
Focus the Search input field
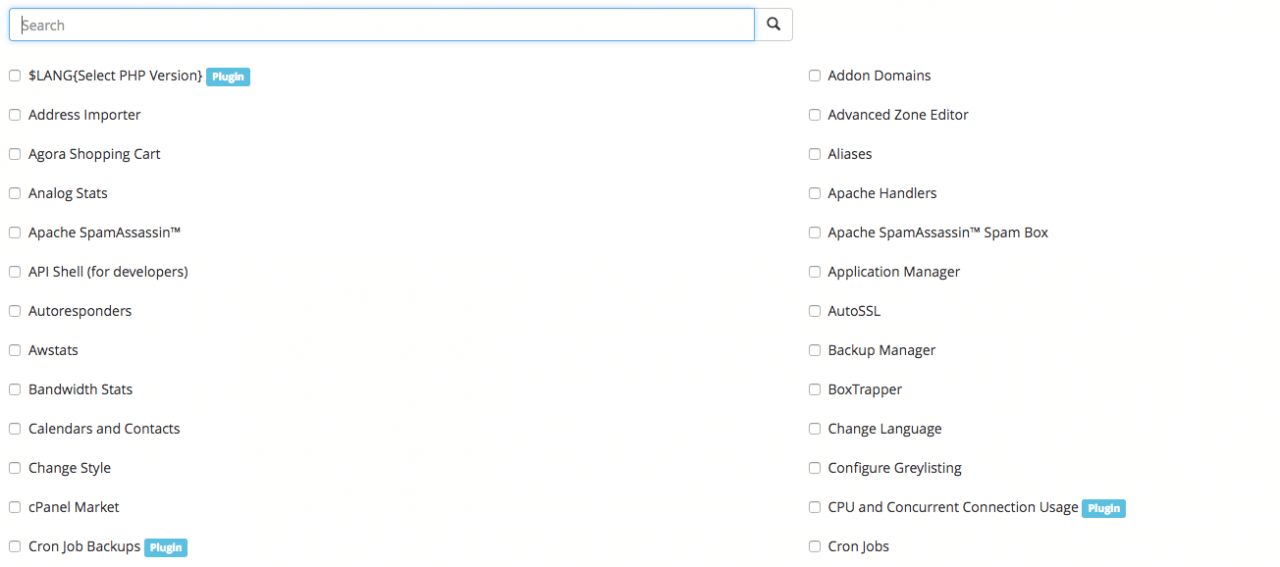(382, 25)
